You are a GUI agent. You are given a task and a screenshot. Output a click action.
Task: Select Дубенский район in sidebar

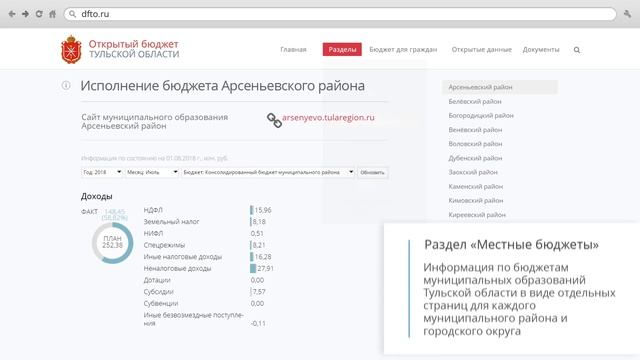475,158
